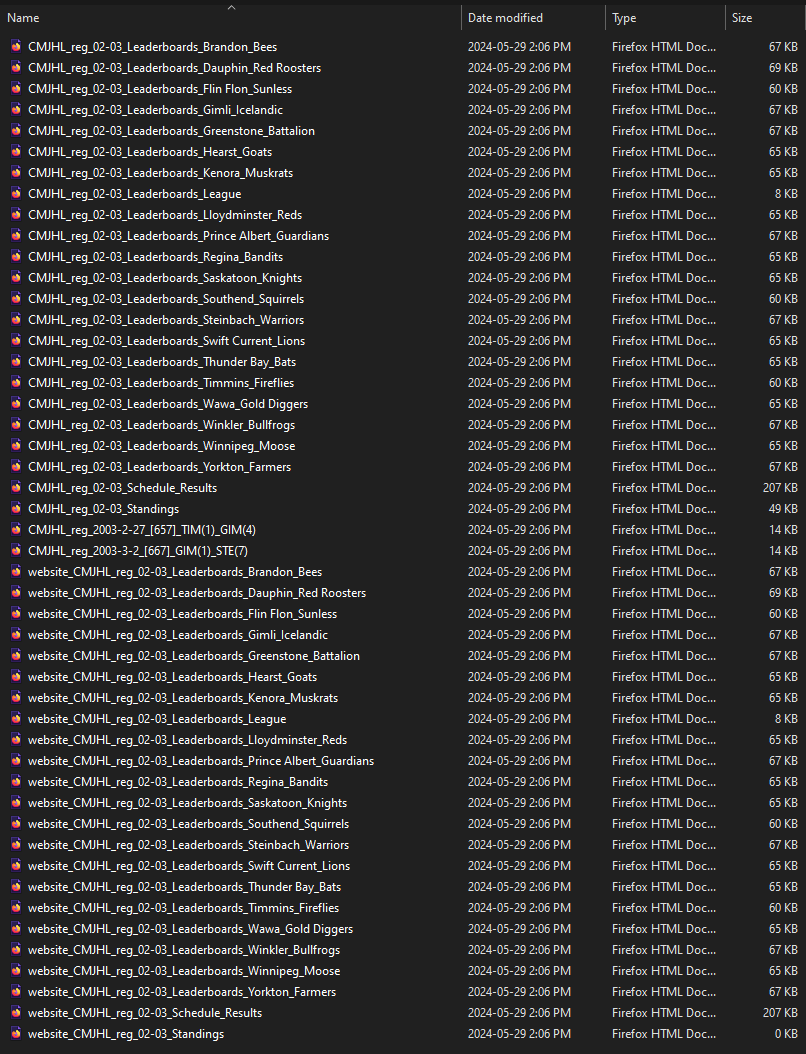Select the CMJHL_reg_02-03_Leaderboards_Thunder Bay_Bats file name

[162, 362]
